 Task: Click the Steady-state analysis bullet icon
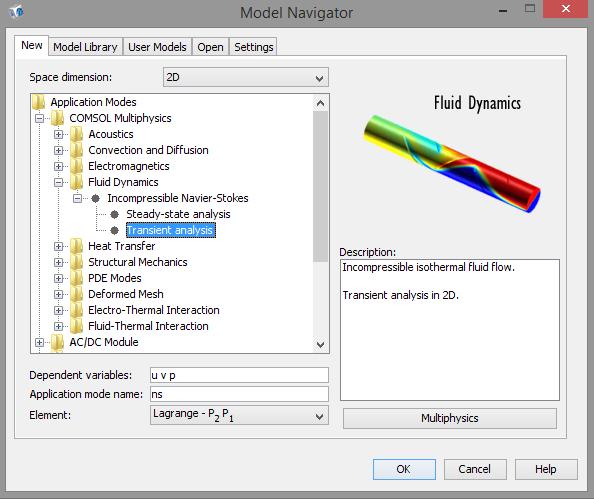[114, 214]
